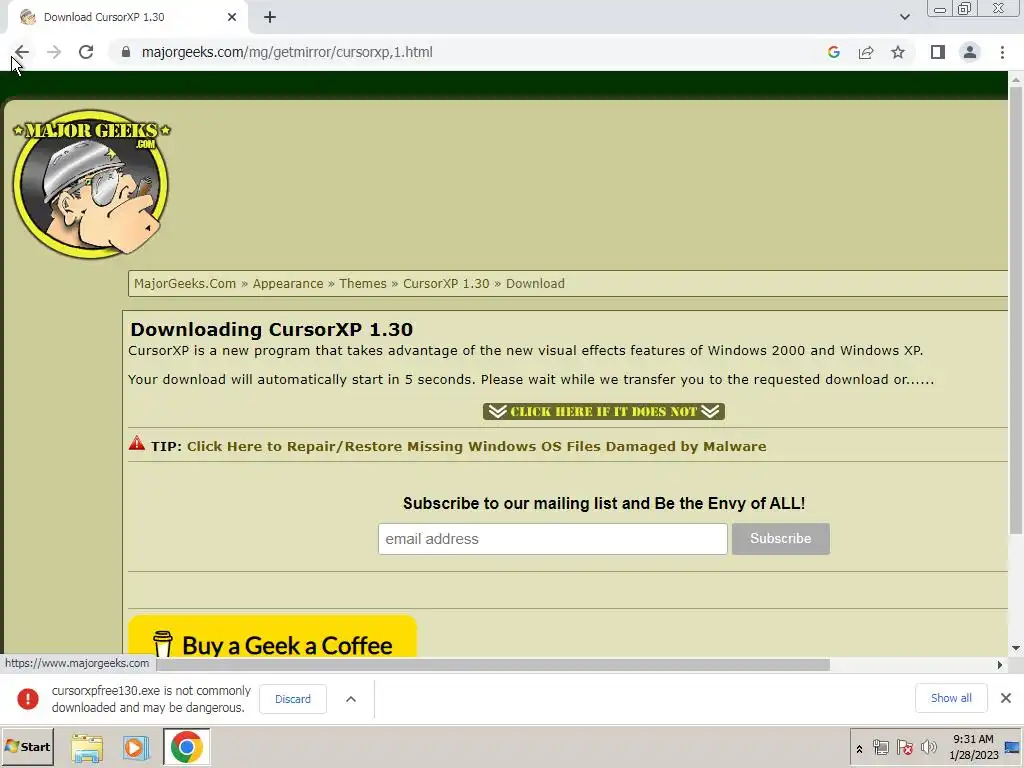Viewport: 1024px width, 768px height.
Task: Reload the page with the refresh icon
Action: [x=86, y=52]
